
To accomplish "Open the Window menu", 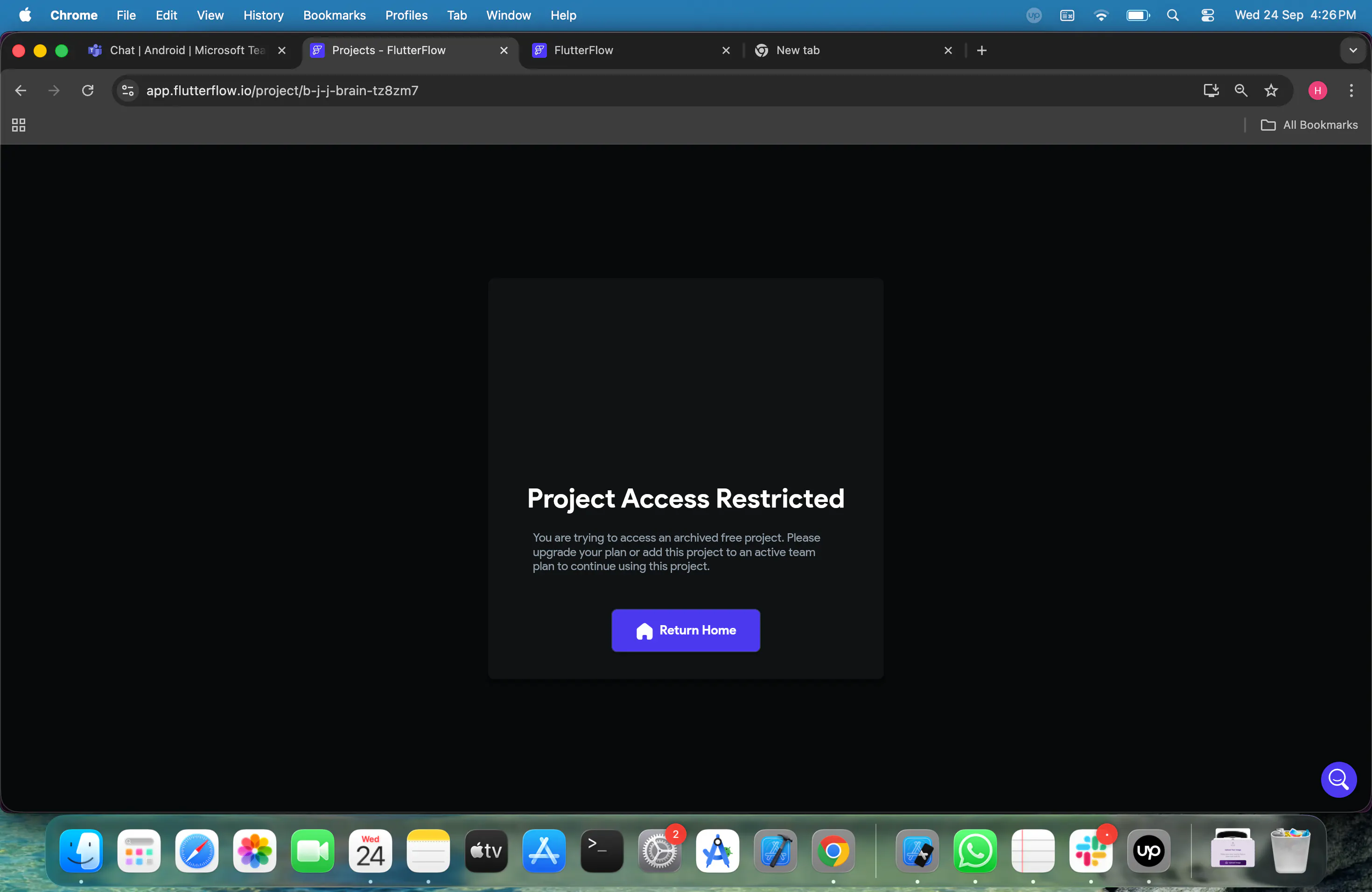I will 509,15.
